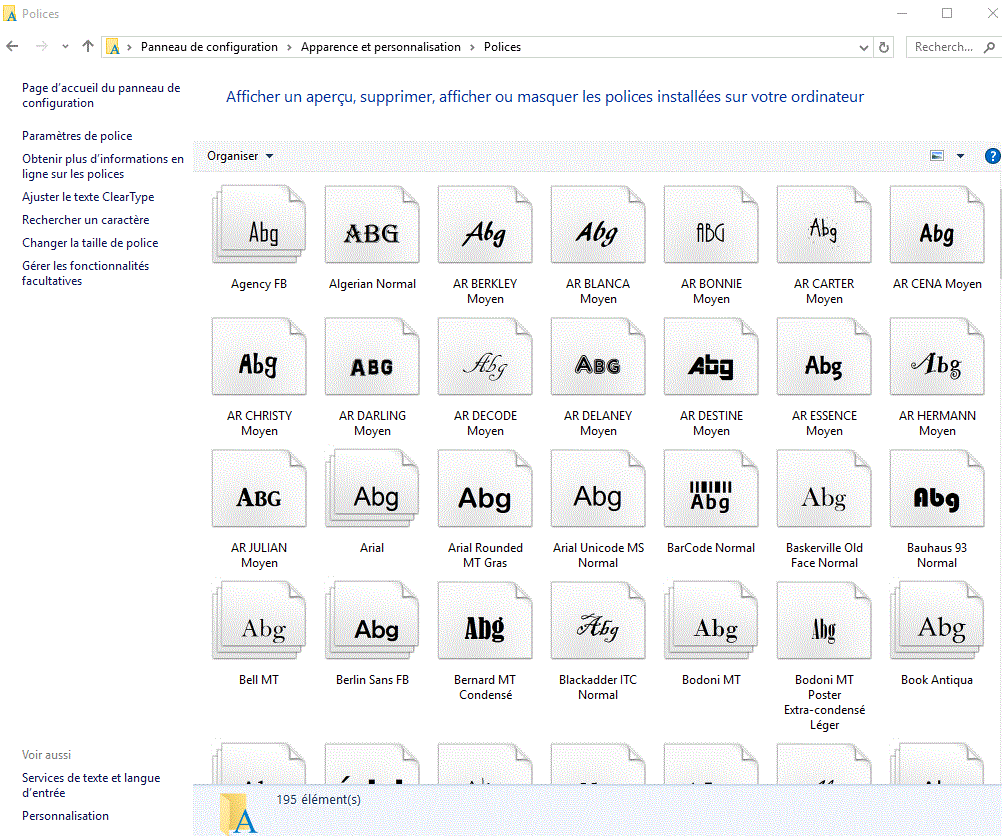
Task: Select the Bodoni MT Poster font icon
Action: 824,620
